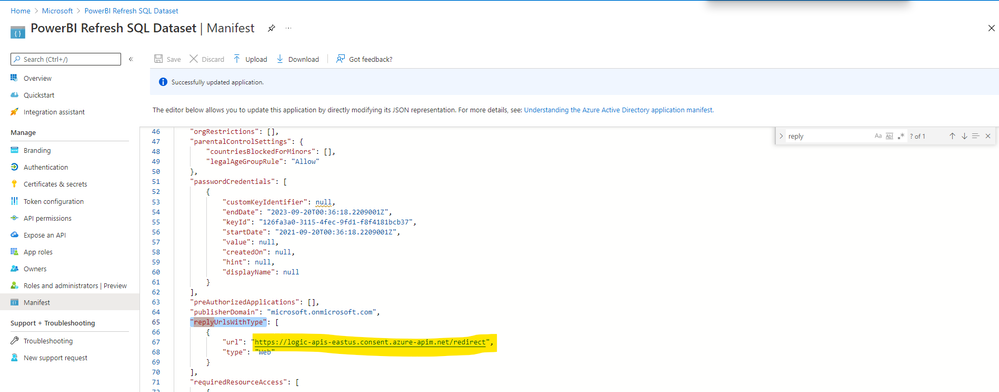This screenshot has height=392, width=999.
Task: Click the Save toolbar button
Action: [x=168, y=59]
